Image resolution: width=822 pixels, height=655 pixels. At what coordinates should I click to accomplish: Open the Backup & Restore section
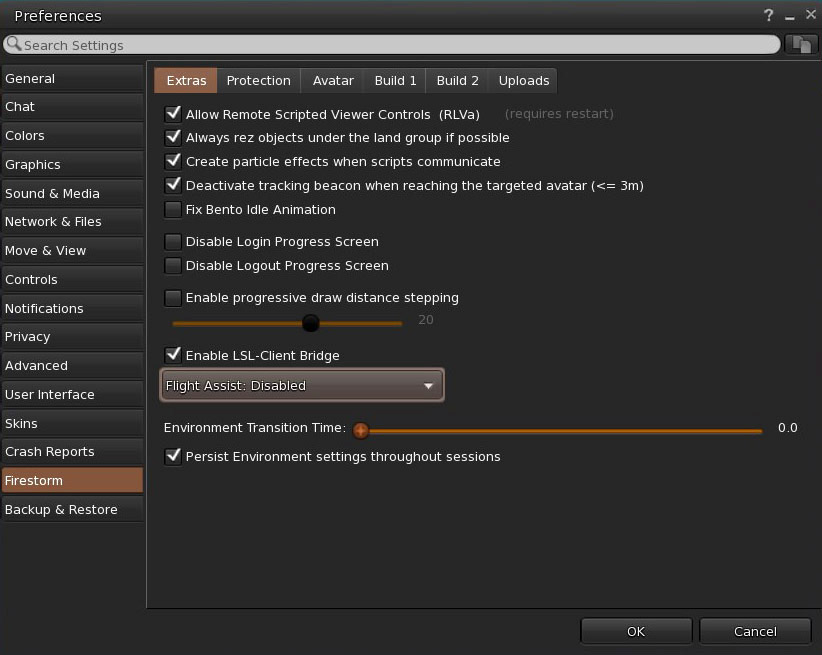coord(72,509)
